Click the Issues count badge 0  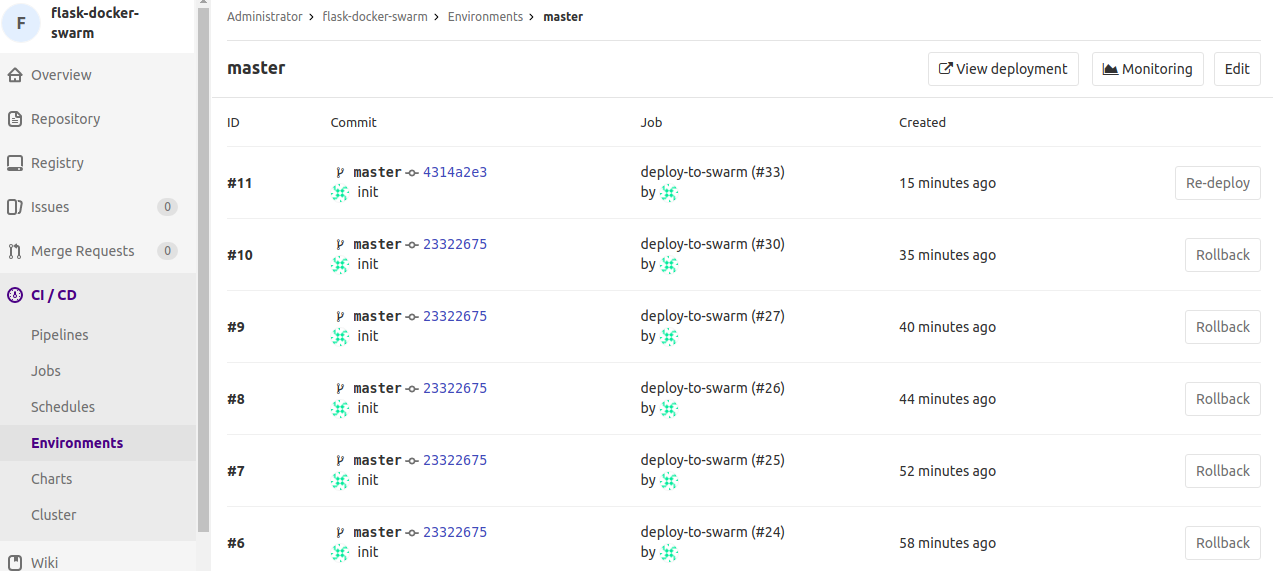pos(167,207)
